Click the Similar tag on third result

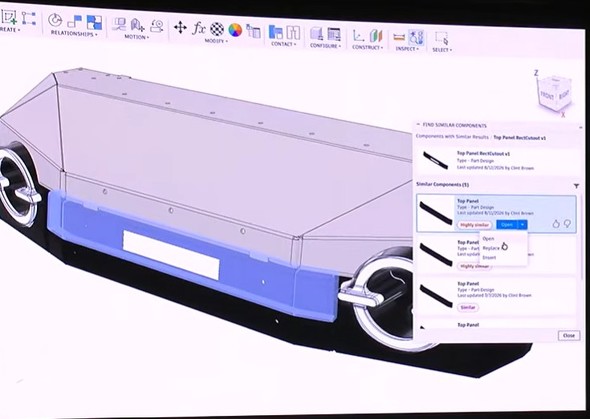click(468, 307)
